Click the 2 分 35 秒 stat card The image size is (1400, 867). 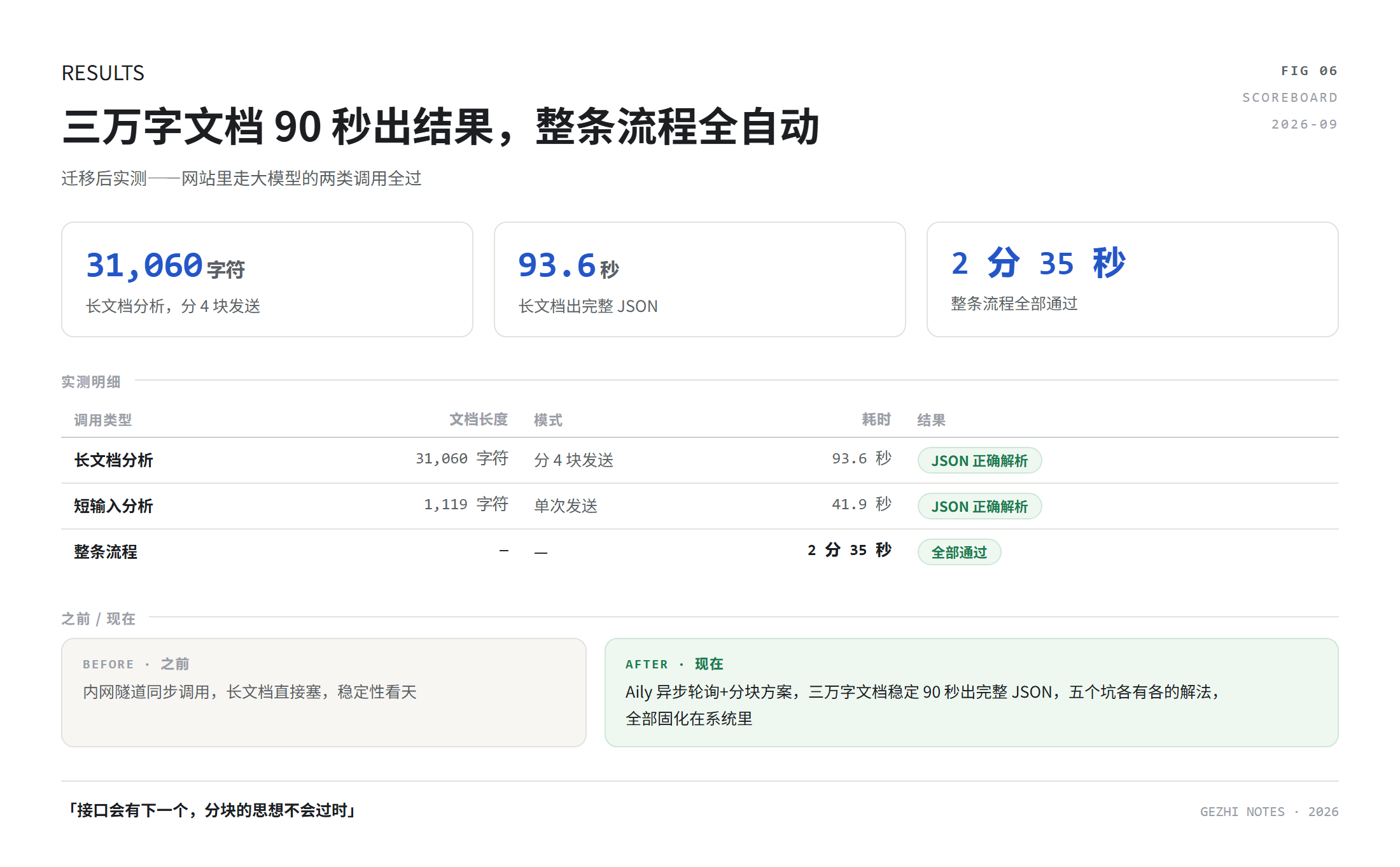pos(1133,279)
